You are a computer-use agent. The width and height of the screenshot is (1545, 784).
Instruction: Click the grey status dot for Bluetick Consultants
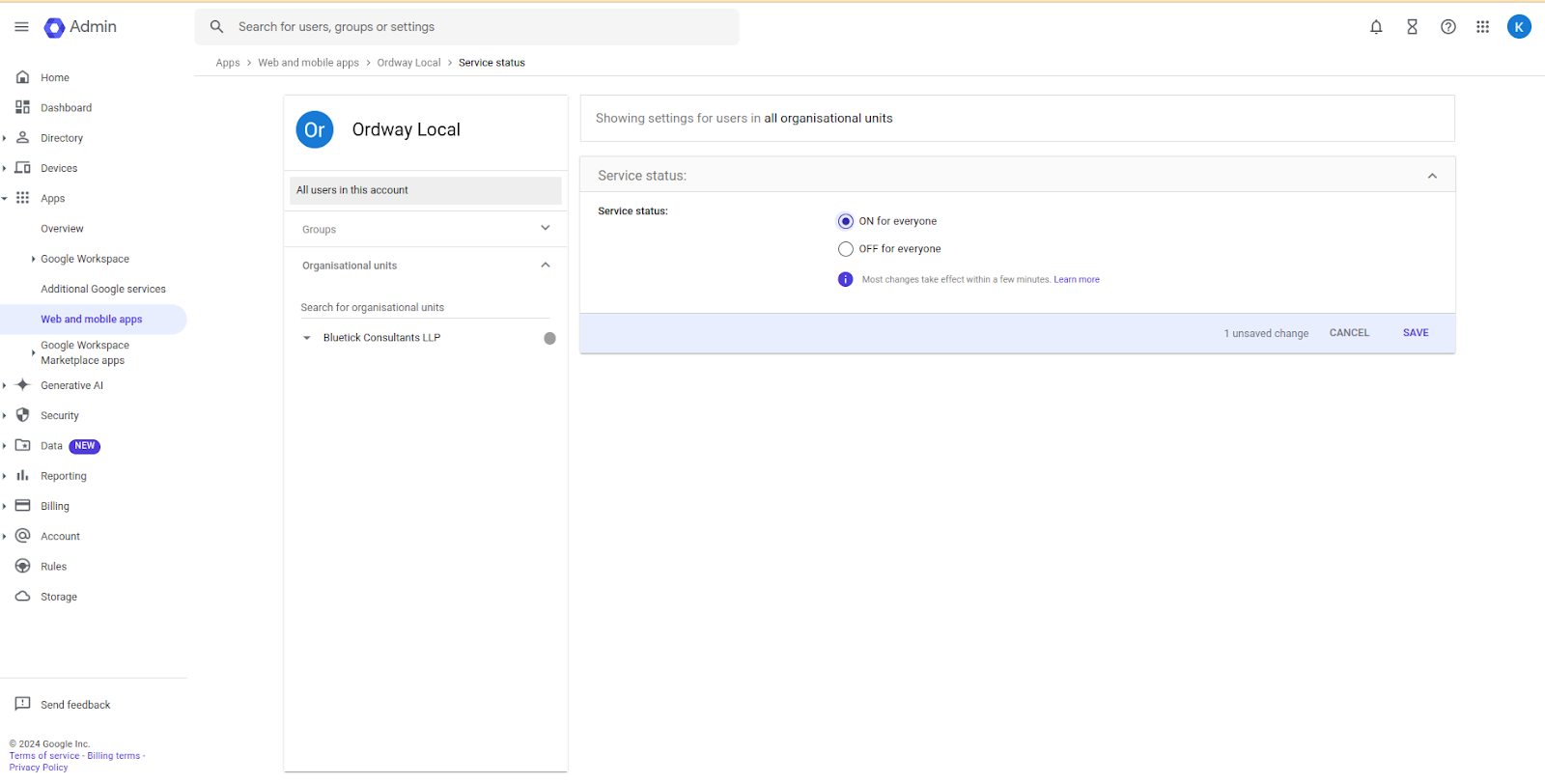(x=549, y=338)
